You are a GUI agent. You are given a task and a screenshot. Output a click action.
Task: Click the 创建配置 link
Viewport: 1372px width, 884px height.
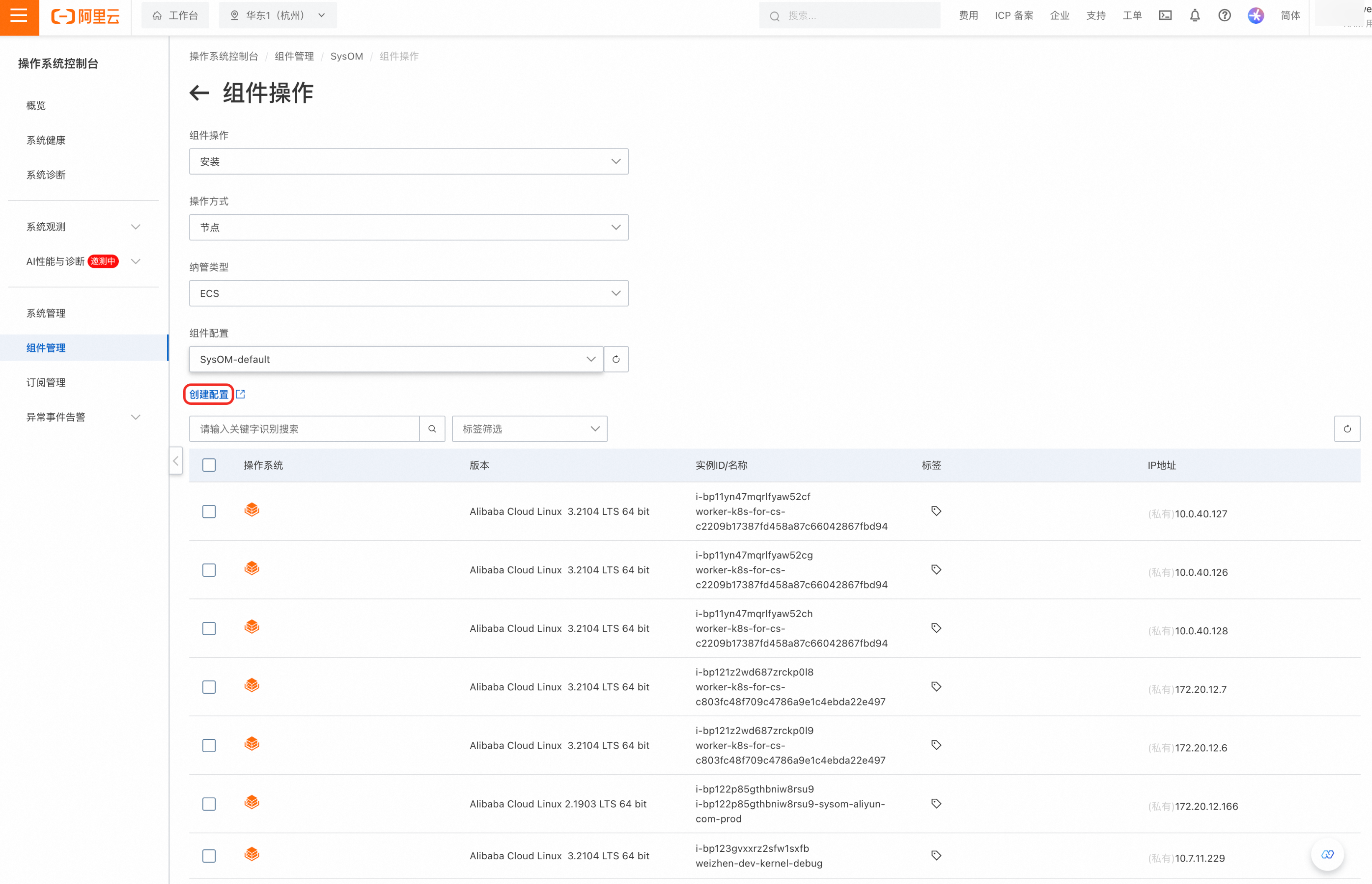point(209,394)
